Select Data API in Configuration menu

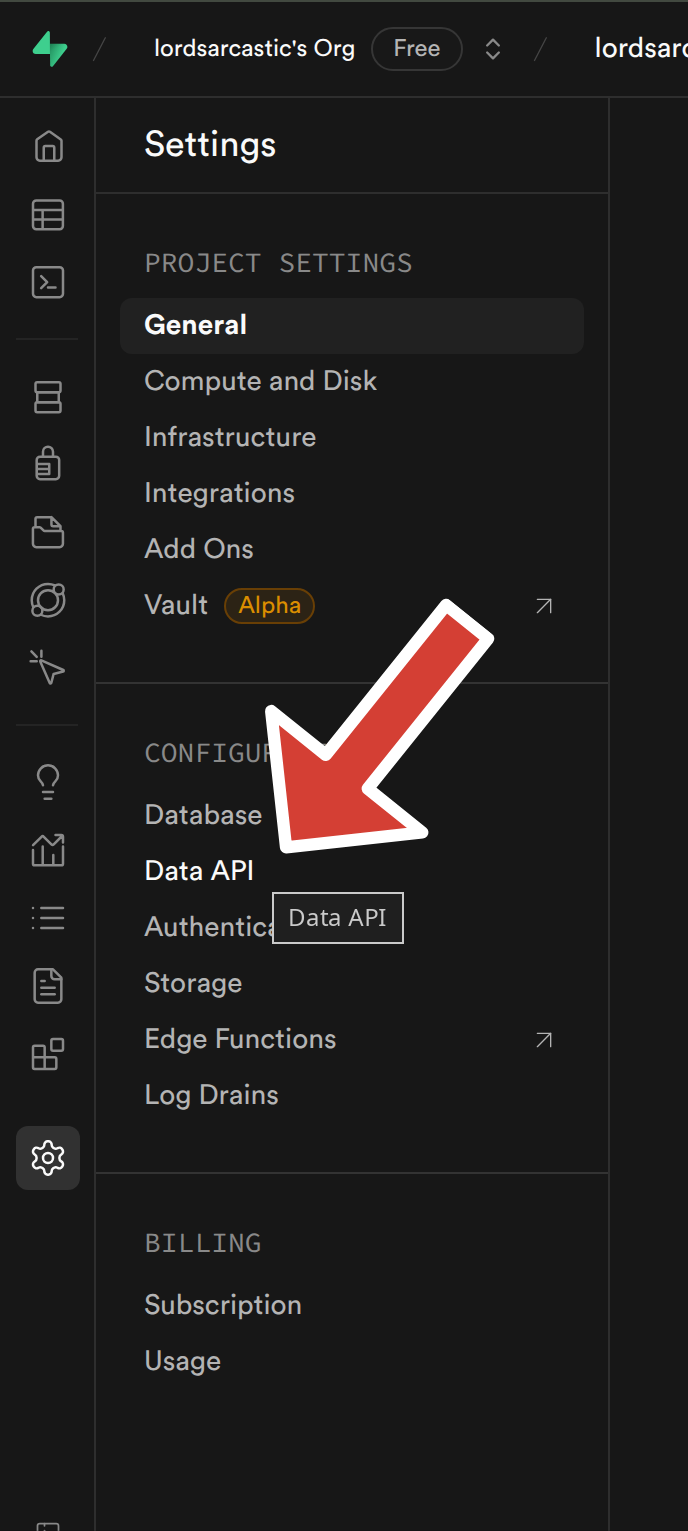(x=199, y=871)
